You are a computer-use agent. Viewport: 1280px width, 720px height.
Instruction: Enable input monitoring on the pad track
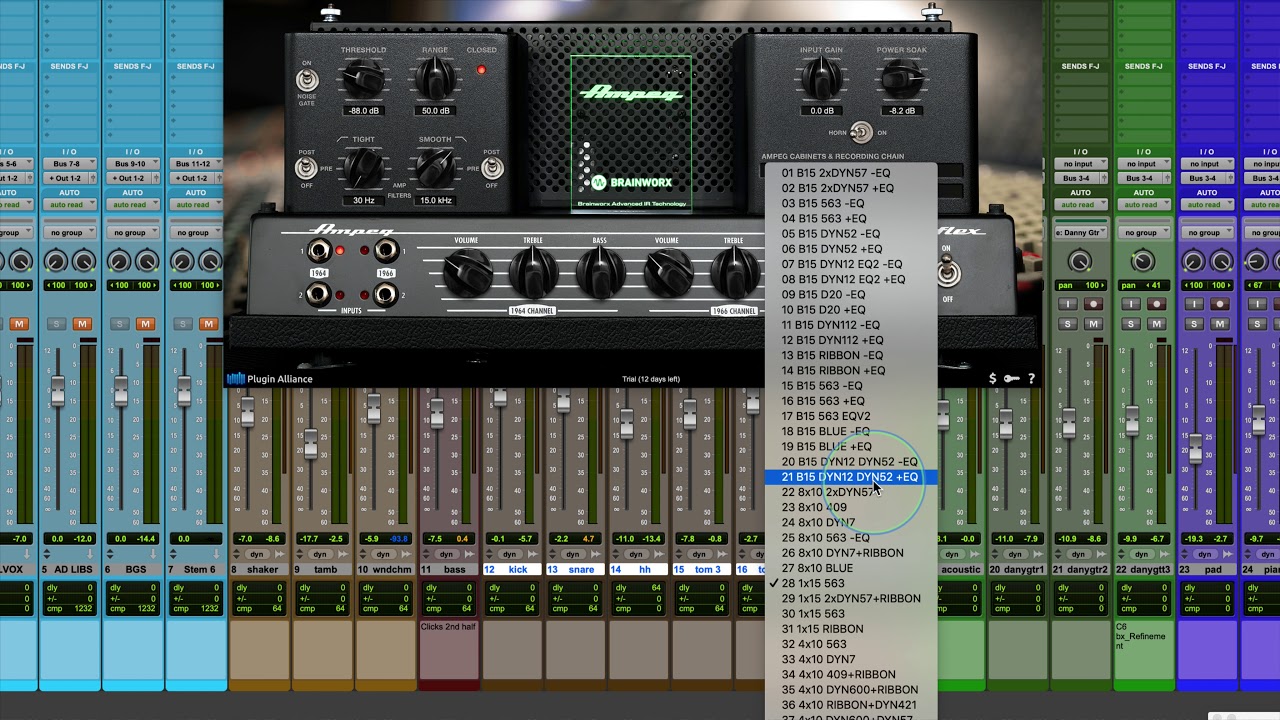click(1194, 304)
